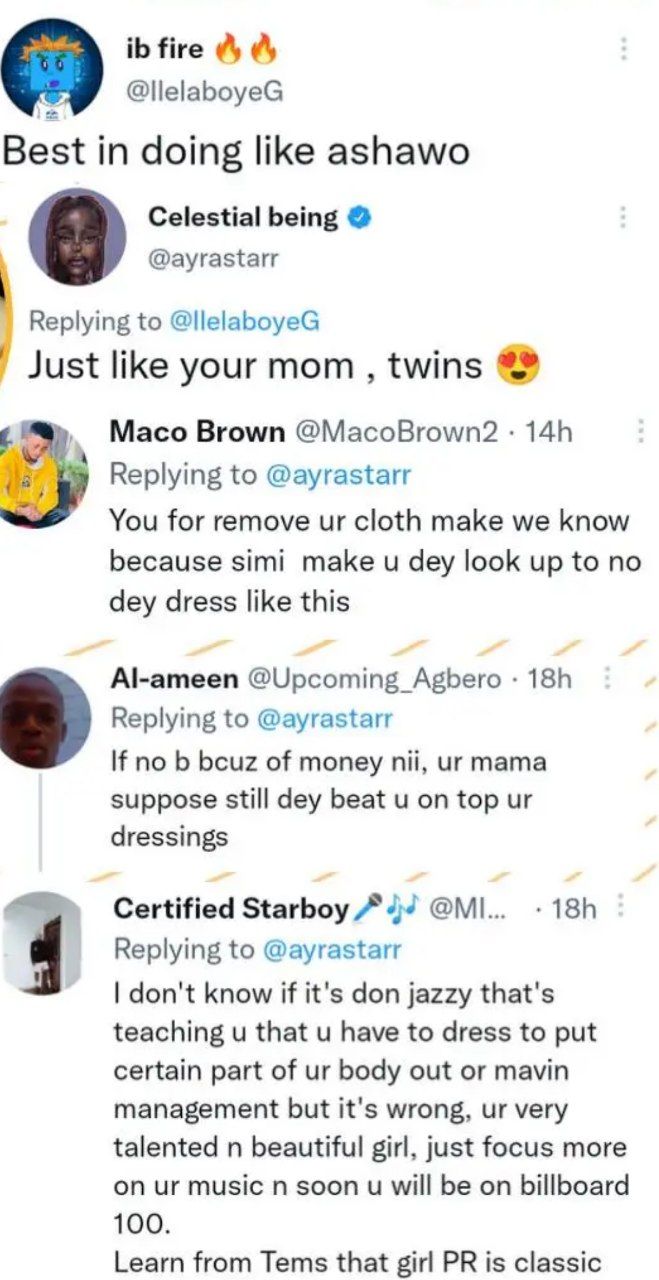This screenshot has height=1280, width=659.
Task: Expand the three-dot menu on Maco Brown's tweet
Action: (x=640, y=432)
